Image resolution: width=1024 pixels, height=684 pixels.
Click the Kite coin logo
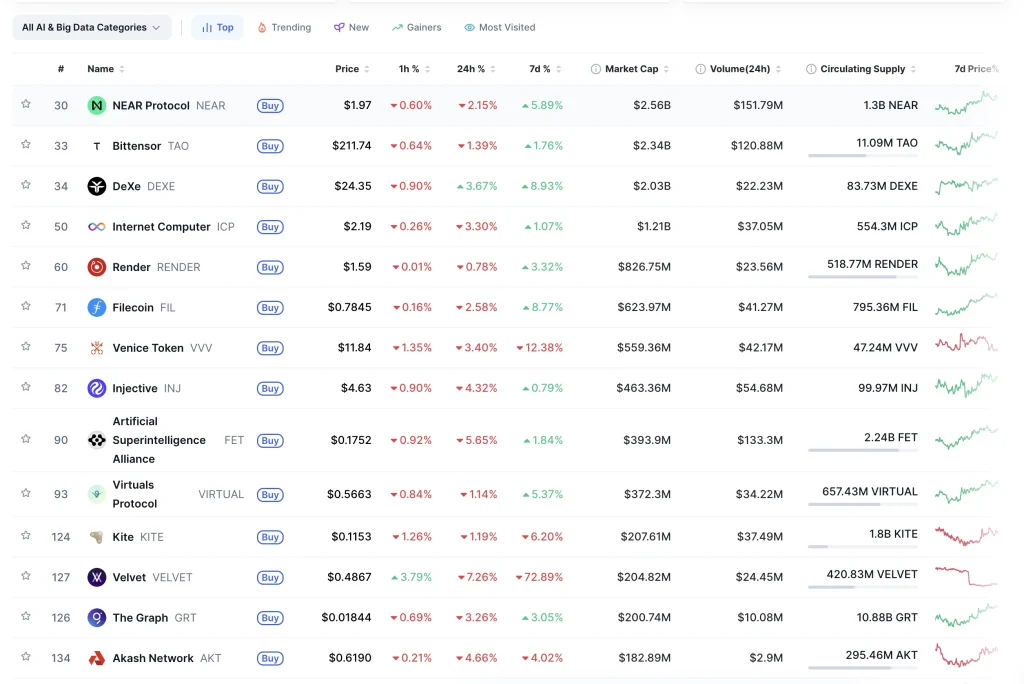tap(97, 537)
